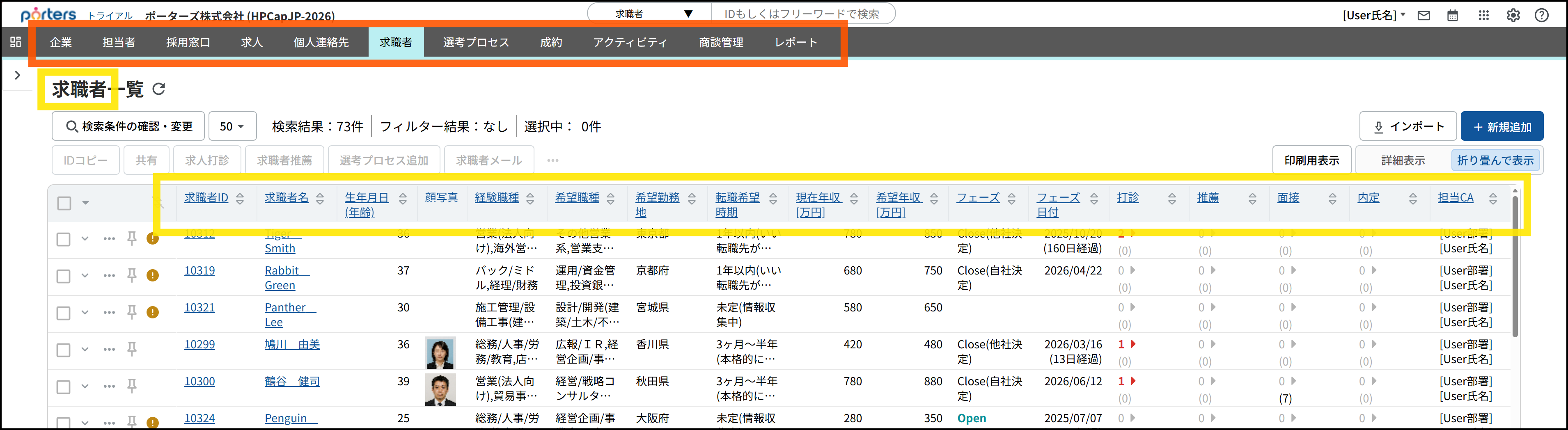Switch to the 求人 tab
This screenshot has width=1568, height=430.
[251, 42]
